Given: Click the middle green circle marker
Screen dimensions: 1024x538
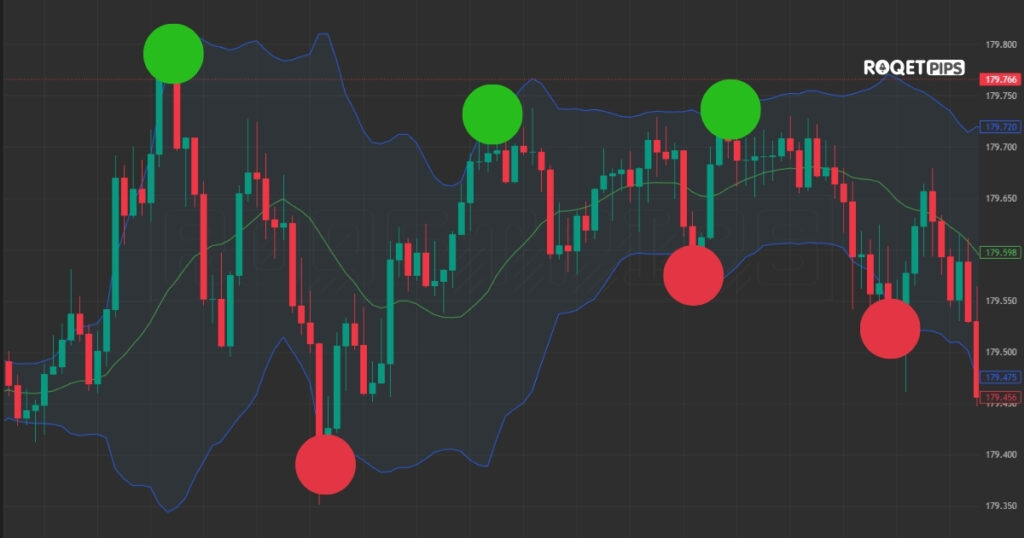Looking at the screenshot, I should (492, 114).
